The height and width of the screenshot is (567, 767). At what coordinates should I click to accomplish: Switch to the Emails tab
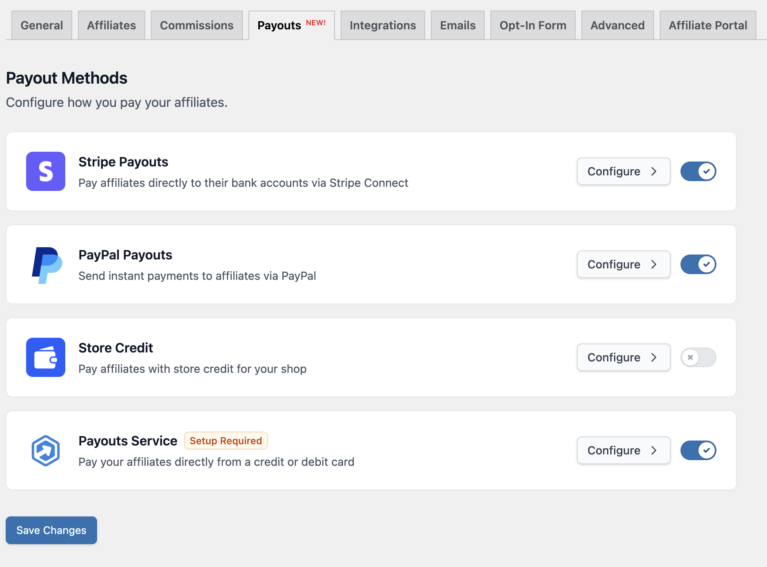pyautogui.click(x=457, y=25)
